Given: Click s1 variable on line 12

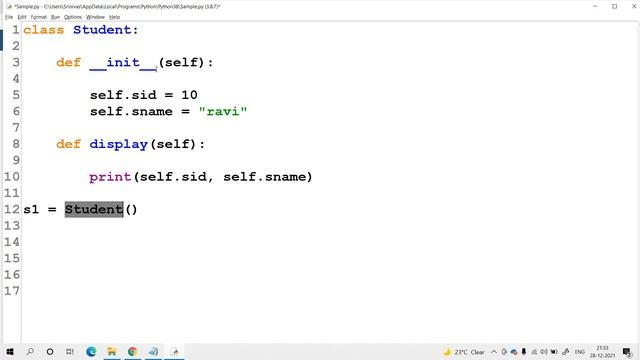Looking at the screenshot, I should [31, 209].
